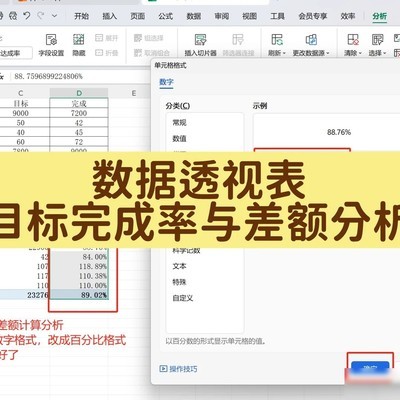
Task: Click cell containing 72
Action: pos(79,142)
